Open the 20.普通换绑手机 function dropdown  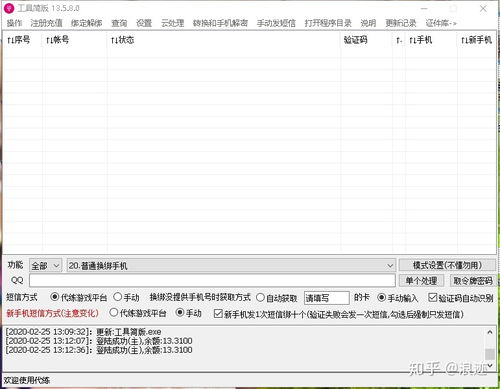pos(231,266)
